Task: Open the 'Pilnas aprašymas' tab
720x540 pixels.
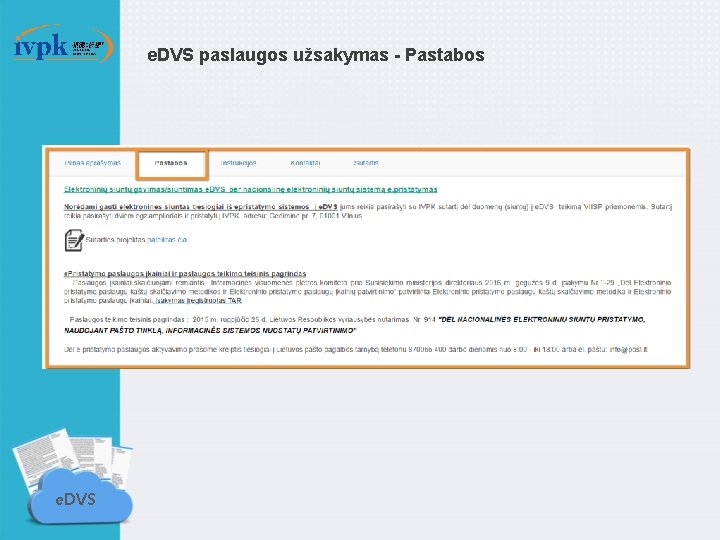Action: click(x=92, y=163)
